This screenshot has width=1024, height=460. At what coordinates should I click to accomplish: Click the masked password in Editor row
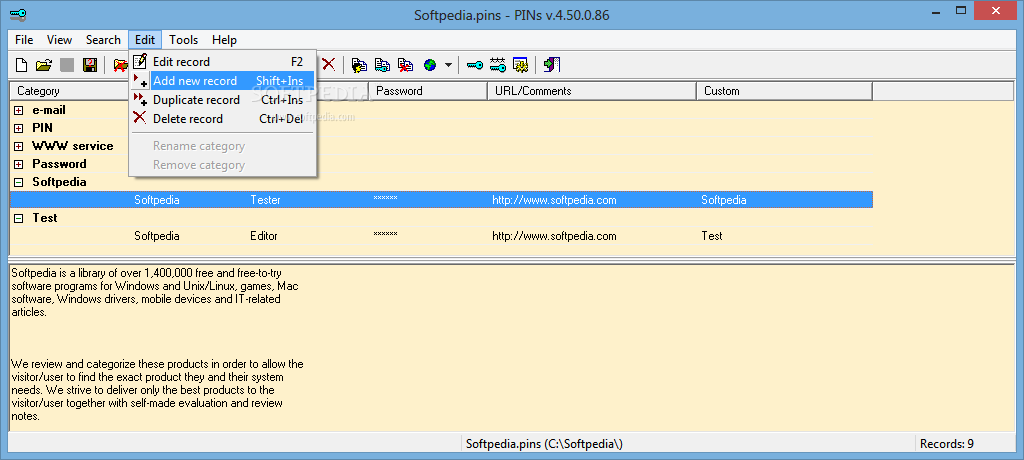click(x=385, y=234)
